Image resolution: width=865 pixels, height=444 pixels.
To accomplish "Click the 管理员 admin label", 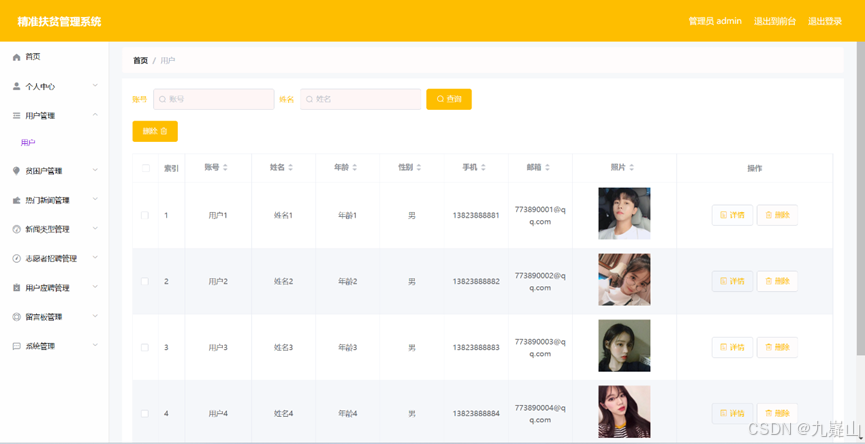I will 715,21.
